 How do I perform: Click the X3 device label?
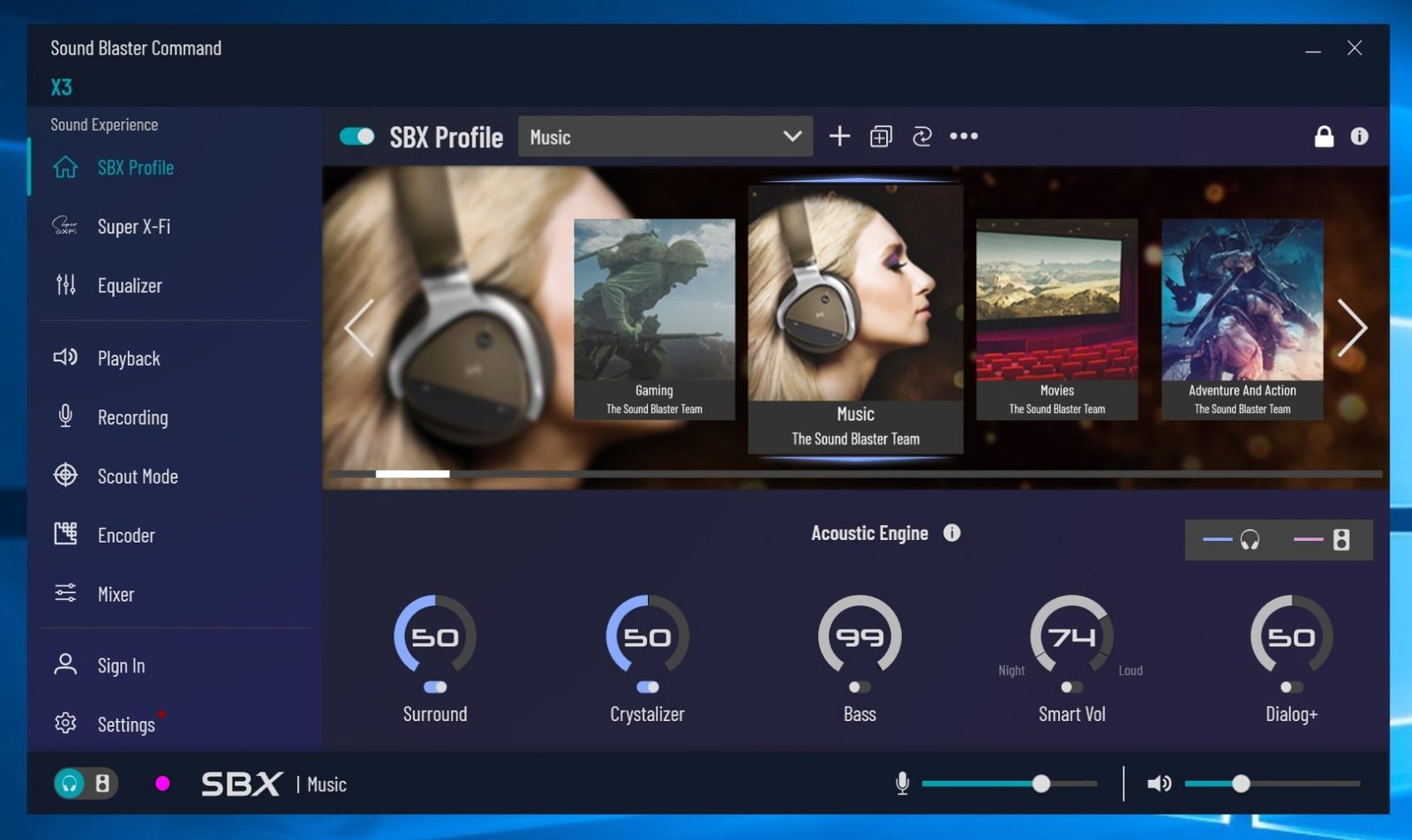(61, 87)
